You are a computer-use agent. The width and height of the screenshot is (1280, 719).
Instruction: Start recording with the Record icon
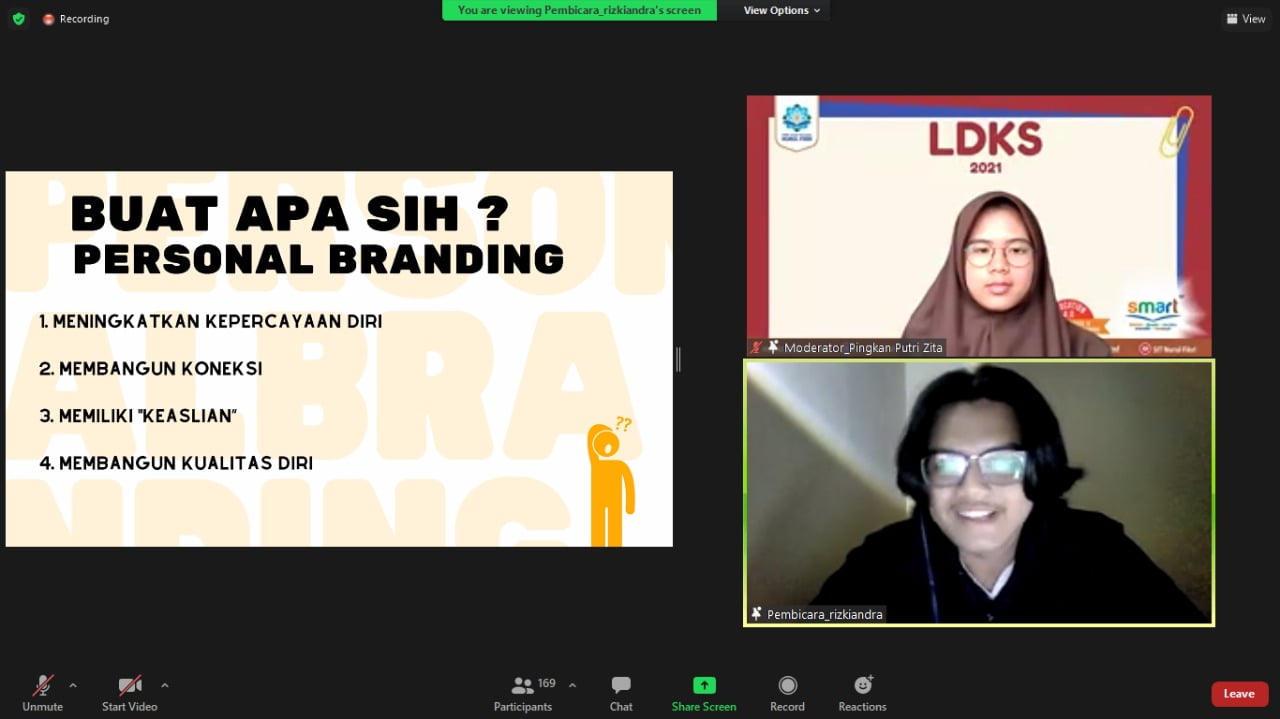point(787,692)
